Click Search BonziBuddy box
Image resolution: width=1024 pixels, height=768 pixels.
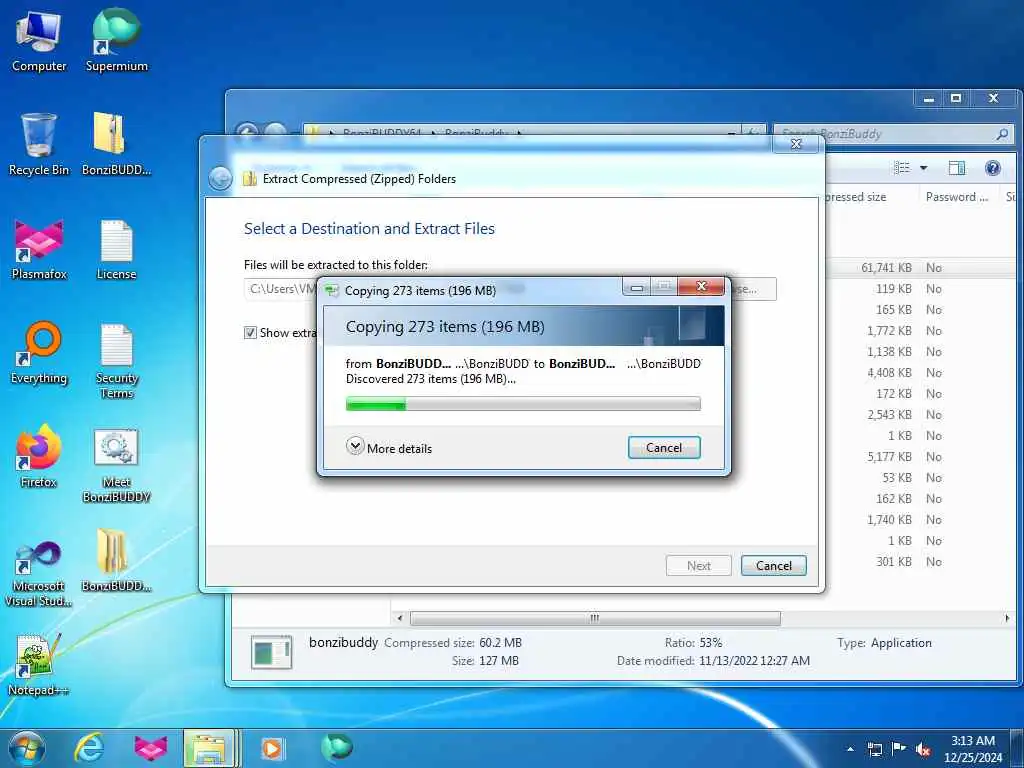[x=893, y=134]
